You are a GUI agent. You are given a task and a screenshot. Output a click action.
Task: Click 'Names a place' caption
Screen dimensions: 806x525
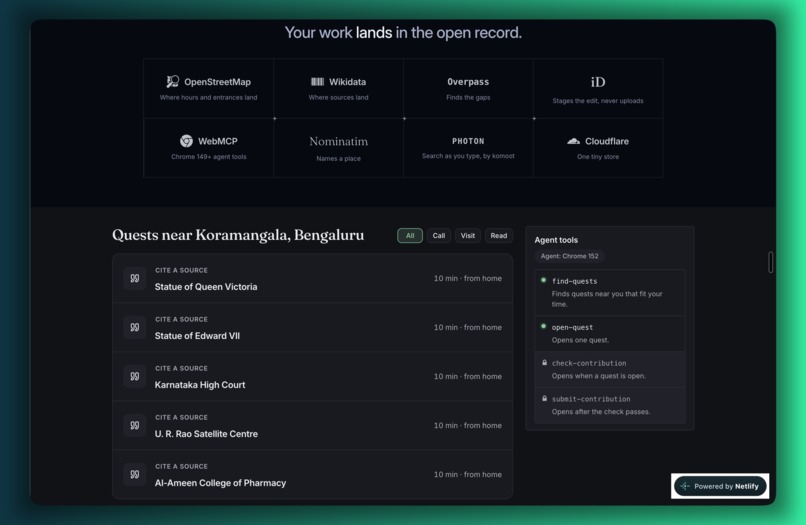click(338, 158)
